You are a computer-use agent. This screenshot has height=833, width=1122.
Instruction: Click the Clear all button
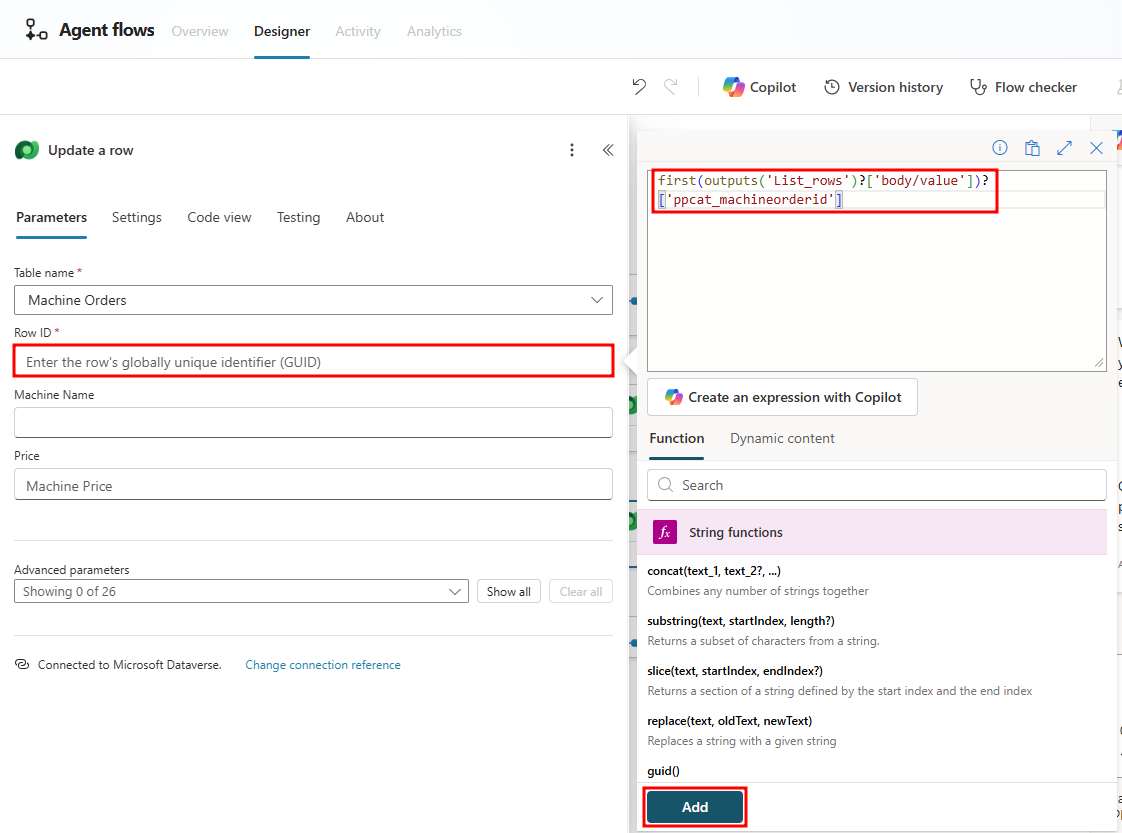pos(581,591)
